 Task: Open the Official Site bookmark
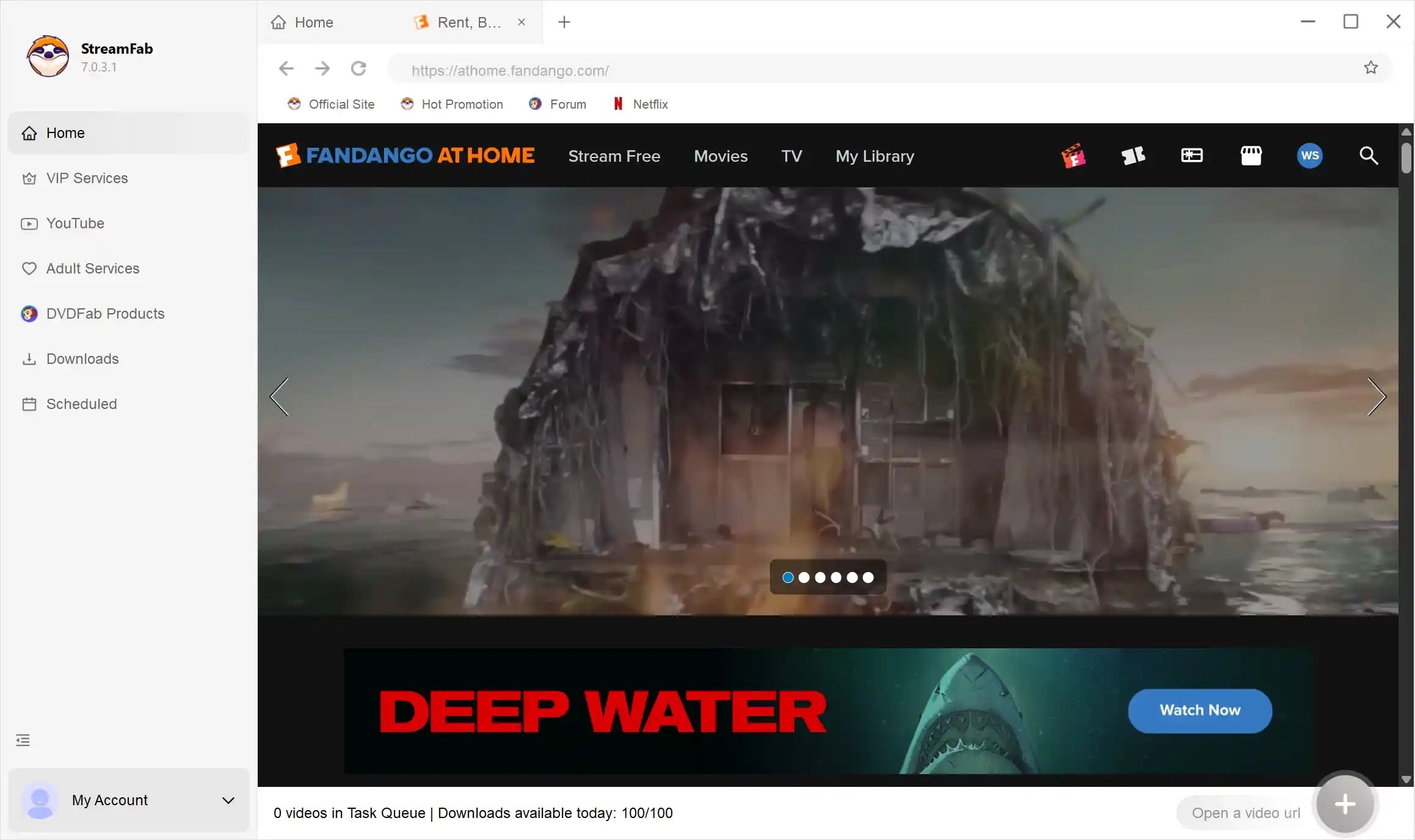[331, 104]
